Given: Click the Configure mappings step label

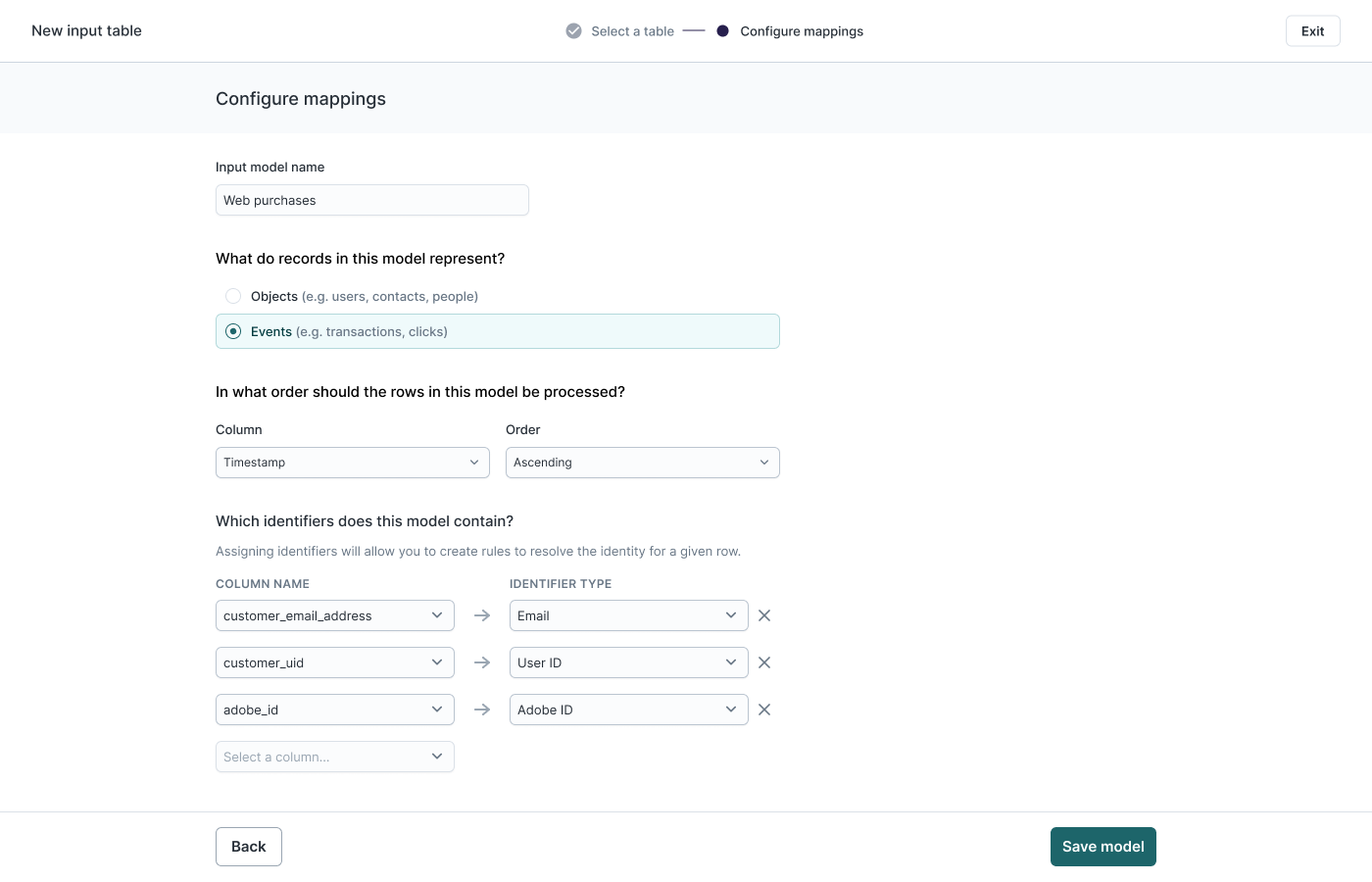Looking at the screenshot, I should pyautogui.click(x=802, y=31).
